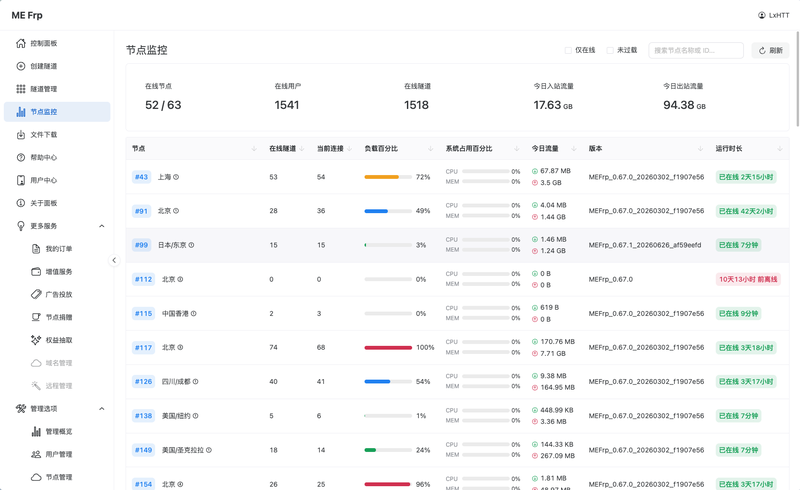Select the 节点监控 sidebar item
Viewport: 800px width, 490px height.
pyautogui.click(x=57, y=112)
